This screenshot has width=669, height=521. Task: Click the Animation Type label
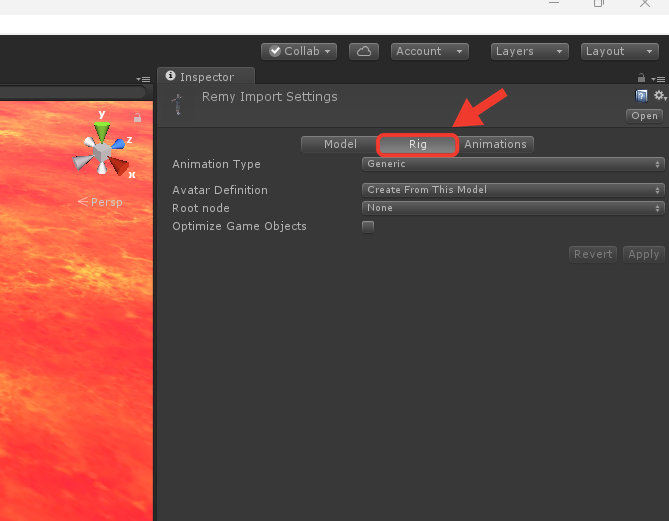tap(216, 164)
